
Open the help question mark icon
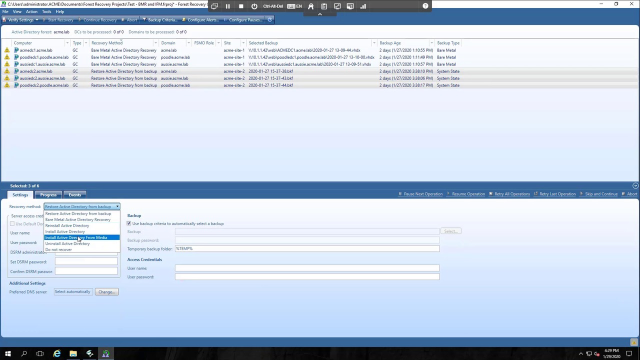425,6
